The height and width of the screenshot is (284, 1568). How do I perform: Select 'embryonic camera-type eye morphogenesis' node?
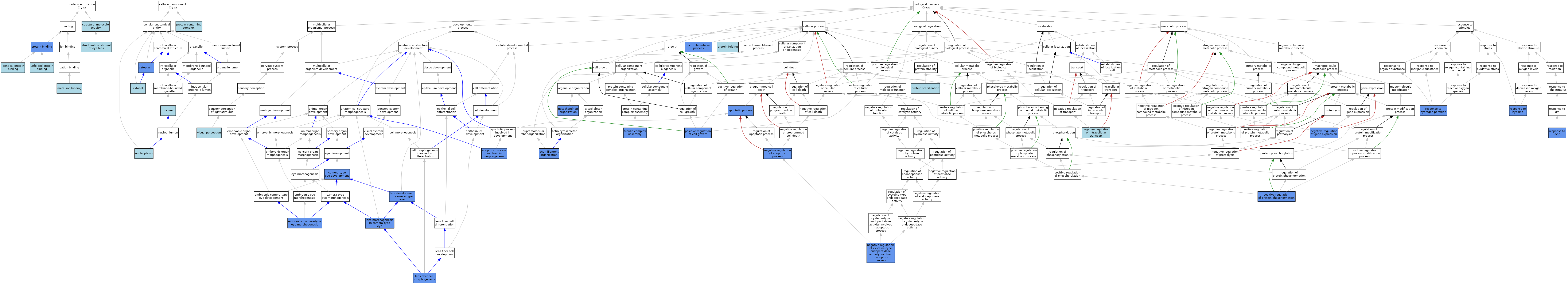(304, 223)
